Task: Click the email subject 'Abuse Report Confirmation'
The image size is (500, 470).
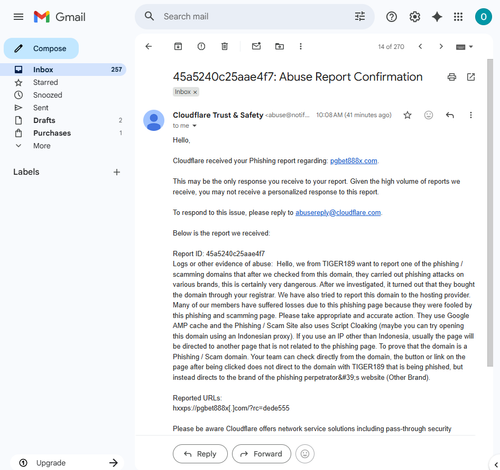Action: tap(351, 77)
